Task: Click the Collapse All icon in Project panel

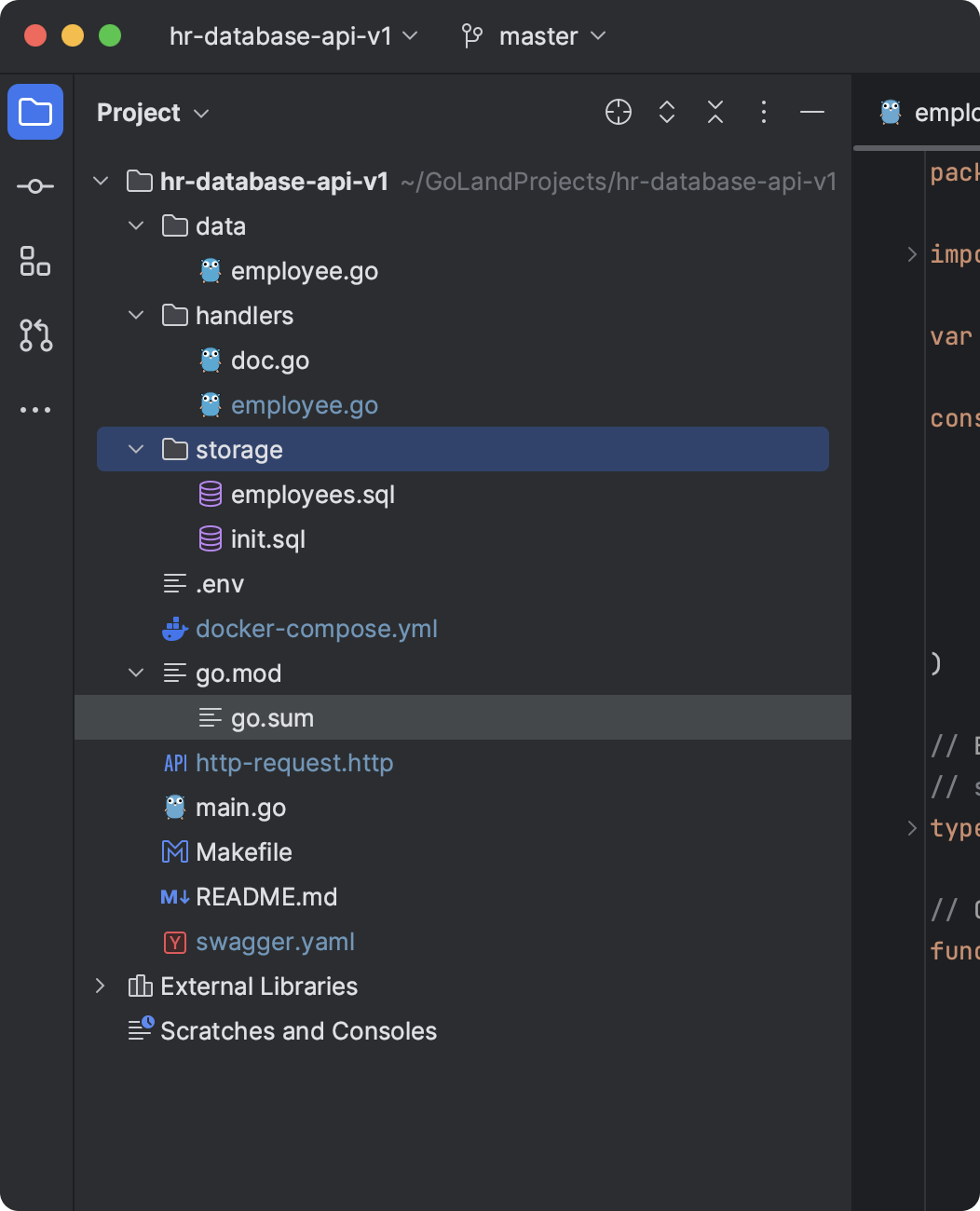Action: pyautogui.click(x=715, y=112)
